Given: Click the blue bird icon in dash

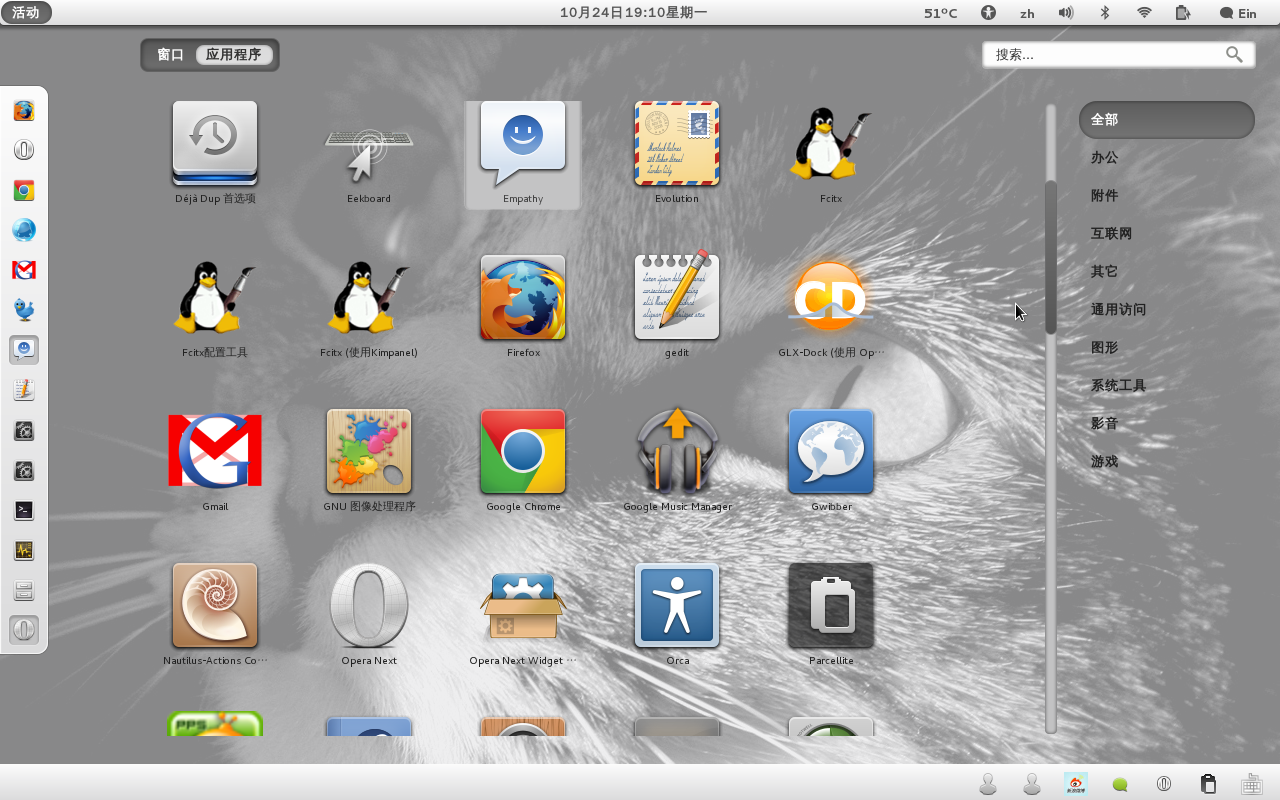Looking at the screenshot, I should pyautogui.click(x=24, y=310).
